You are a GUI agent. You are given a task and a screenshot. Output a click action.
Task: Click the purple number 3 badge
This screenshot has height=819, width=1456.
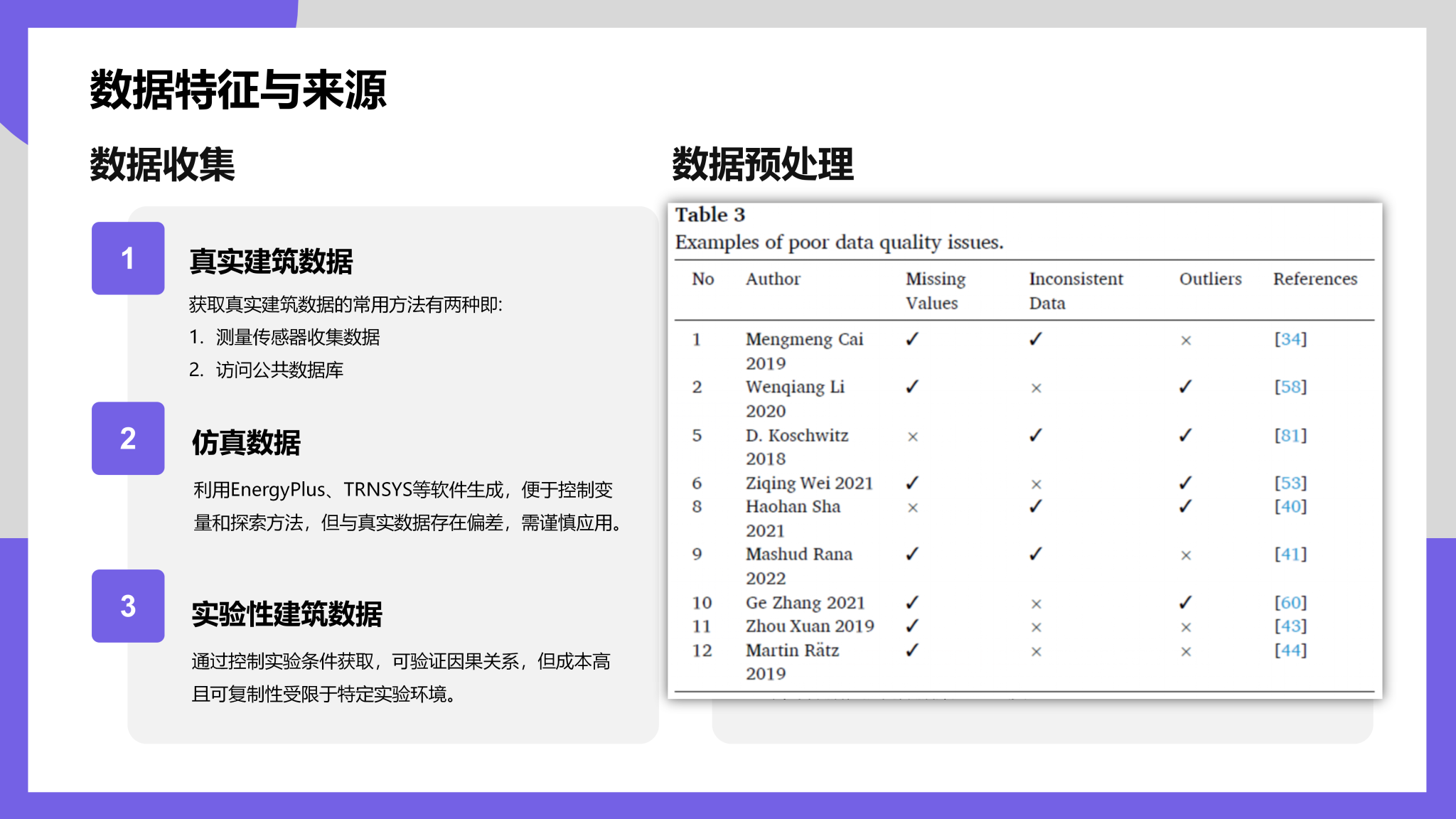(128, 606)
